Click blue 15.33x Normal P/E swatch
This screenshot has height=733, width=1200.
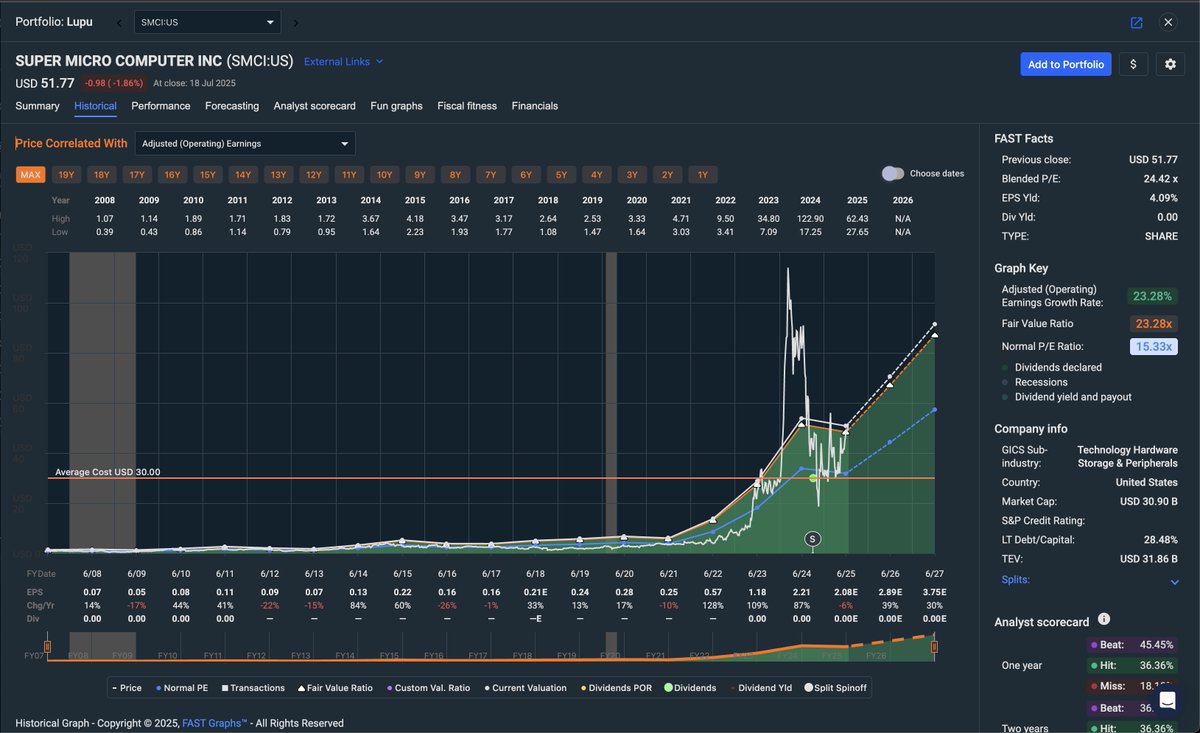(1152, 346)
